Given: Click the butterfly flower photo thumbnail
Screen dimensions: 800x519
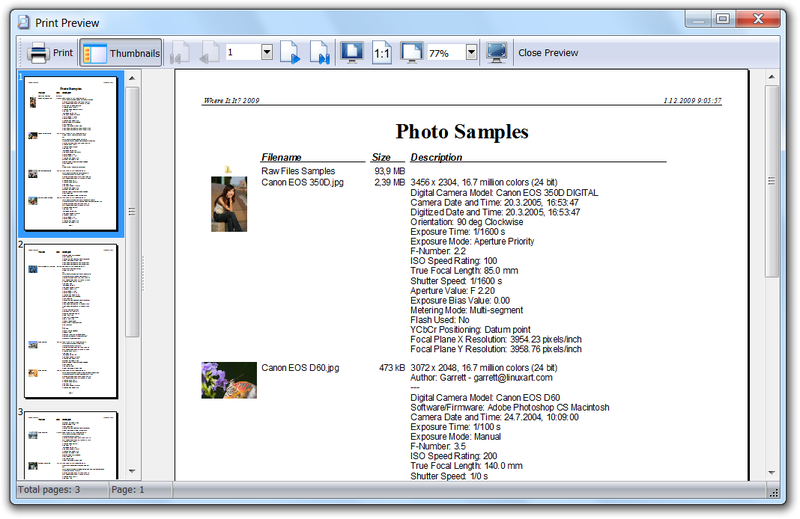Looking at the screenshot, I should [229, 380].
